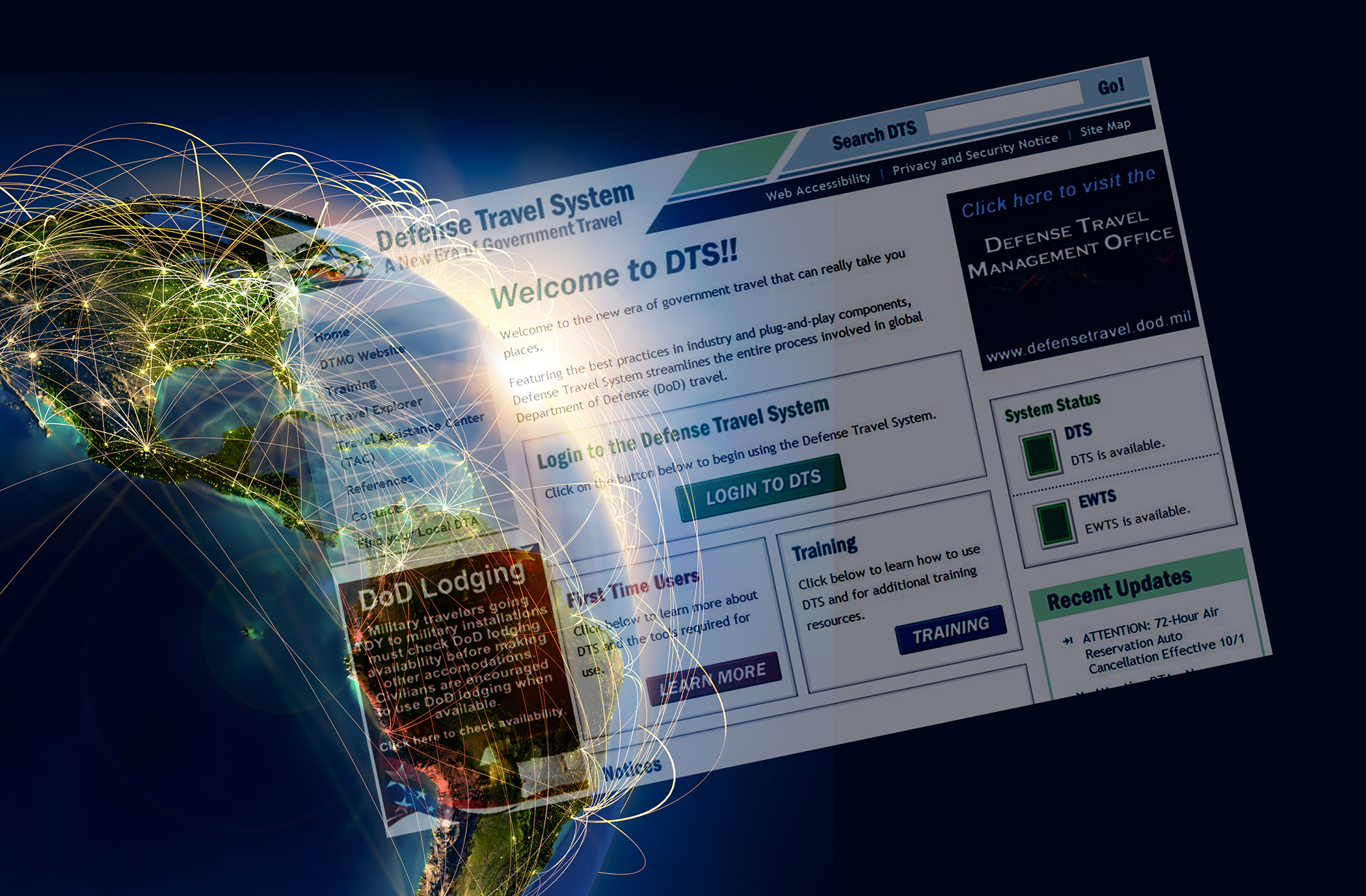
Task: Open the Site Map link
Action: point(1105,127)
